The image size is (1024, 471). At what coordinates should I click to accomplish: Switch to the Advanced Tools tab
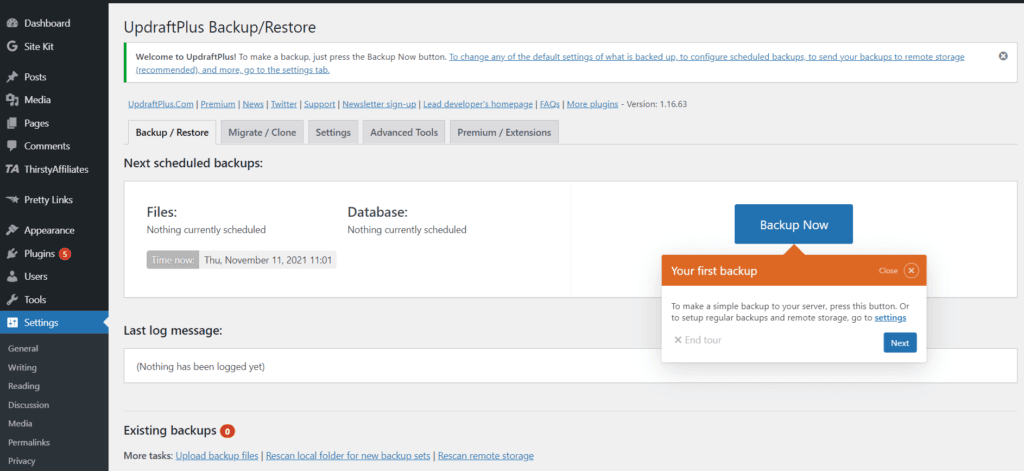coord(404,132)
